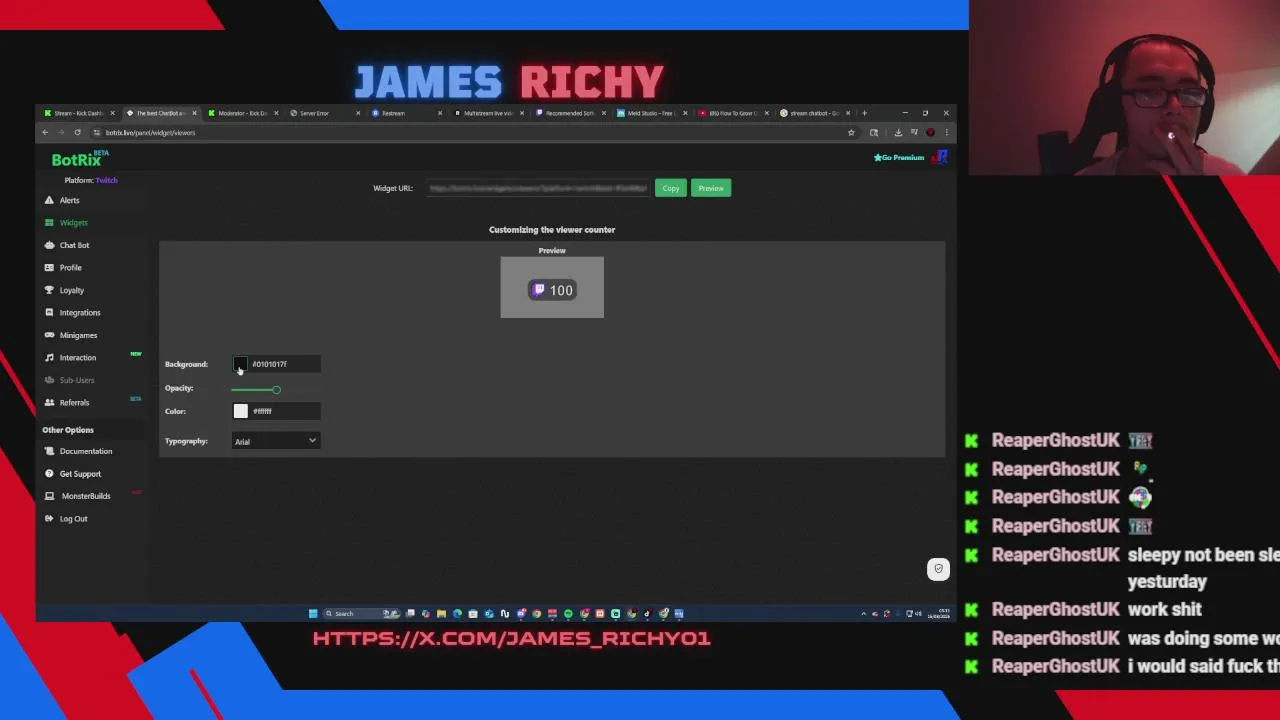Click the Twitch platform link

(x=107, y=180)
